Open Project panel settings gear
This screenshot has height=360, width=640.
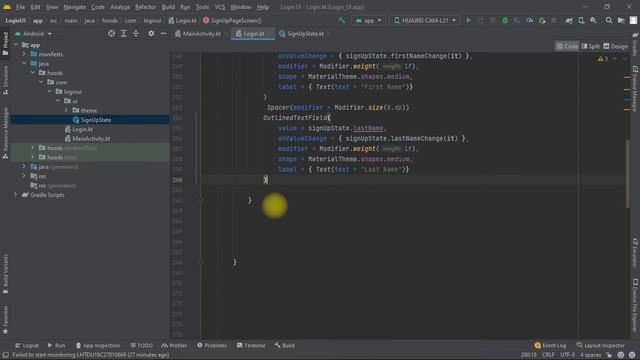[151, 33]
